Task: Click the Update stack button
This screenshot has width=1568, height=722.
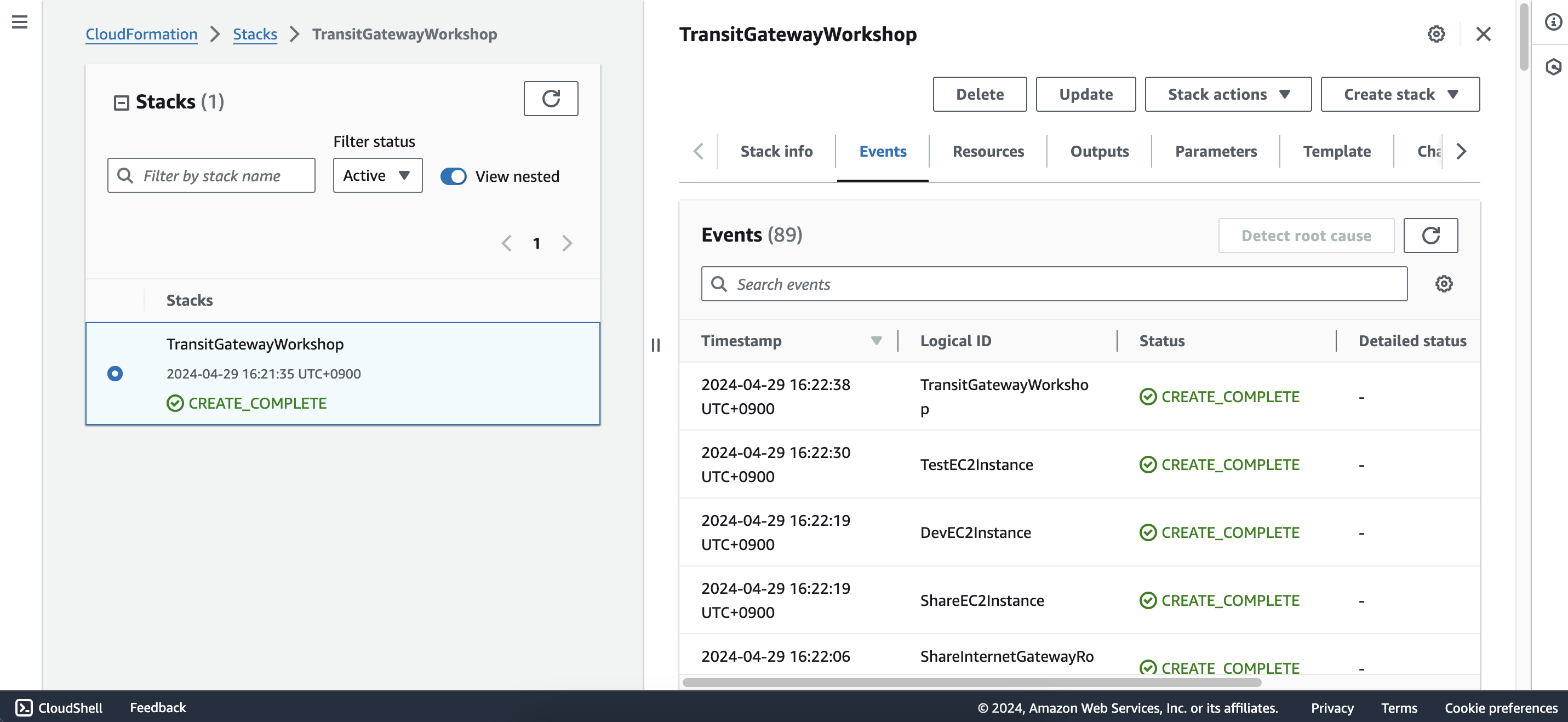Action: (x=1085, y=94)
